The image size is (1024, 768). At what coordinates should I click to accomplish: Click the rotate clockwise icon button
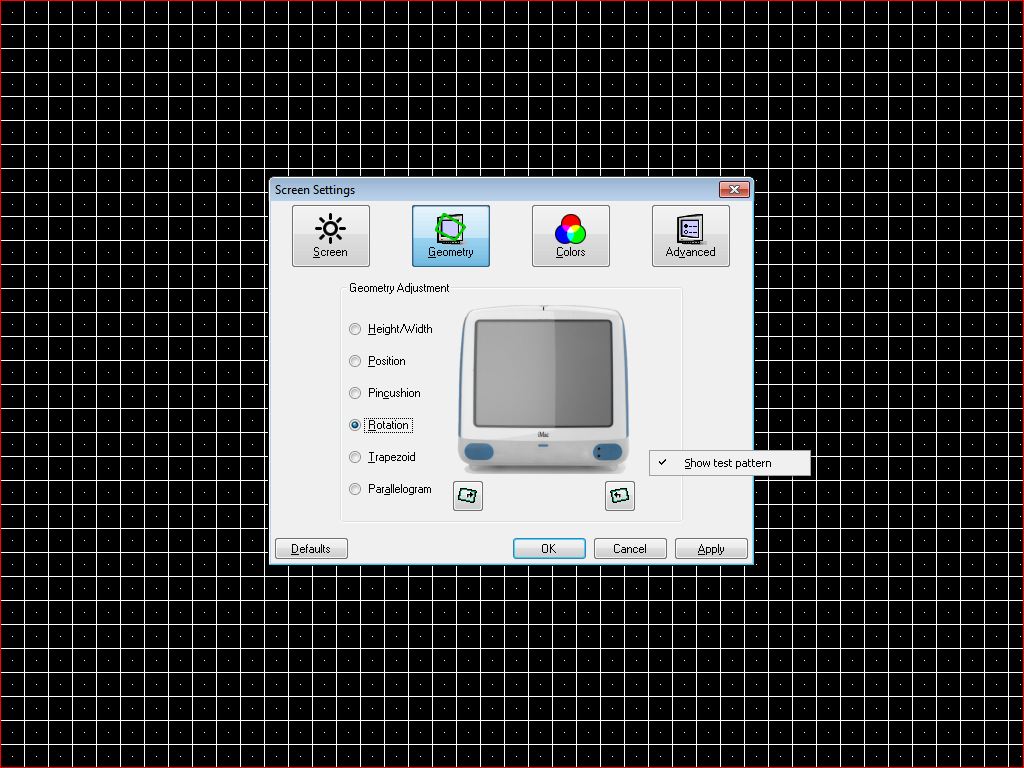tap(468, 496)
